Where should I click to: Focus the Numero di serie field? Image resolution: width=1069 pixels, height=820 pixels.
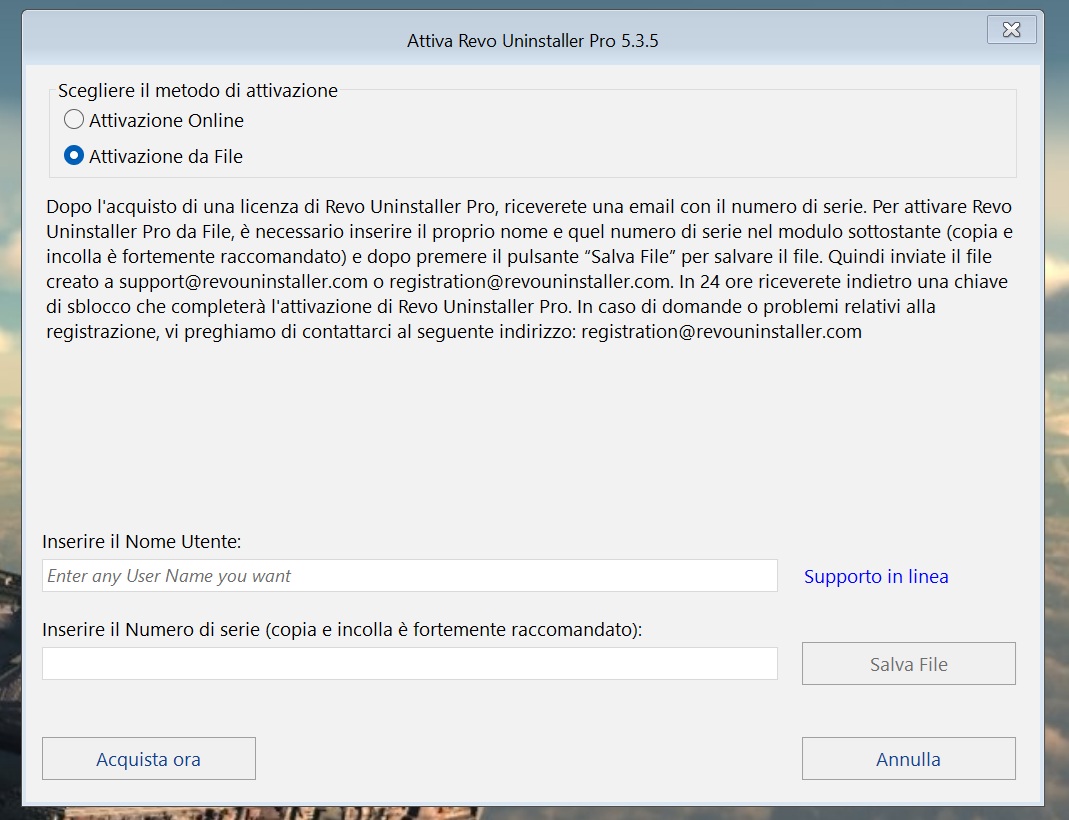tap(410, 663)
